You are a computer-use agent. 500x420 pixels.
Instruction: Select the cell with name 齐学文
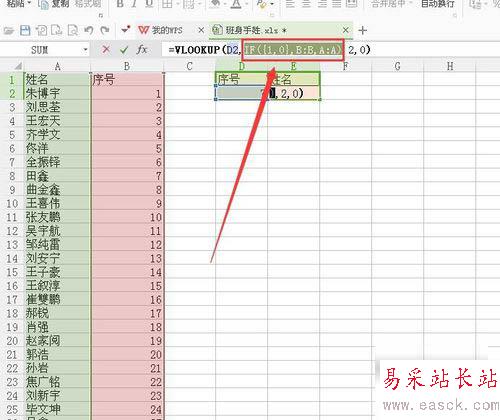57,135
